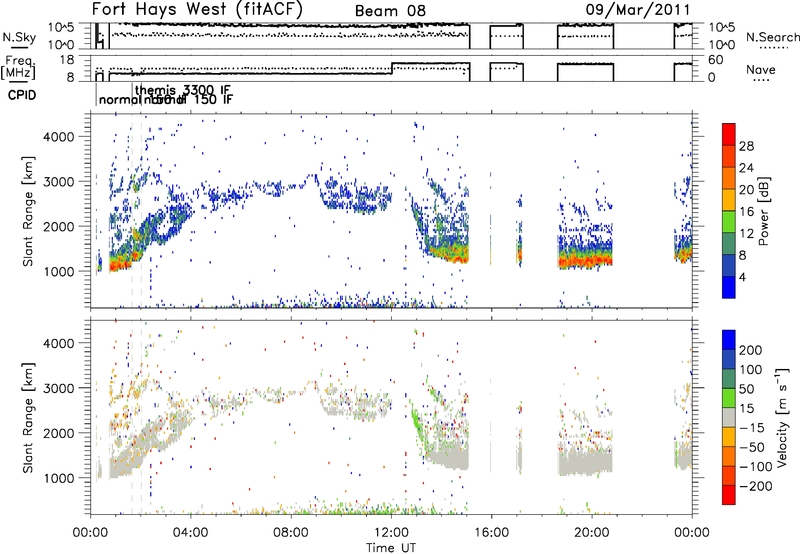Click the 'Power [dB]' color bar label
This screenshot has width=800, height=554.
(763, 211)
